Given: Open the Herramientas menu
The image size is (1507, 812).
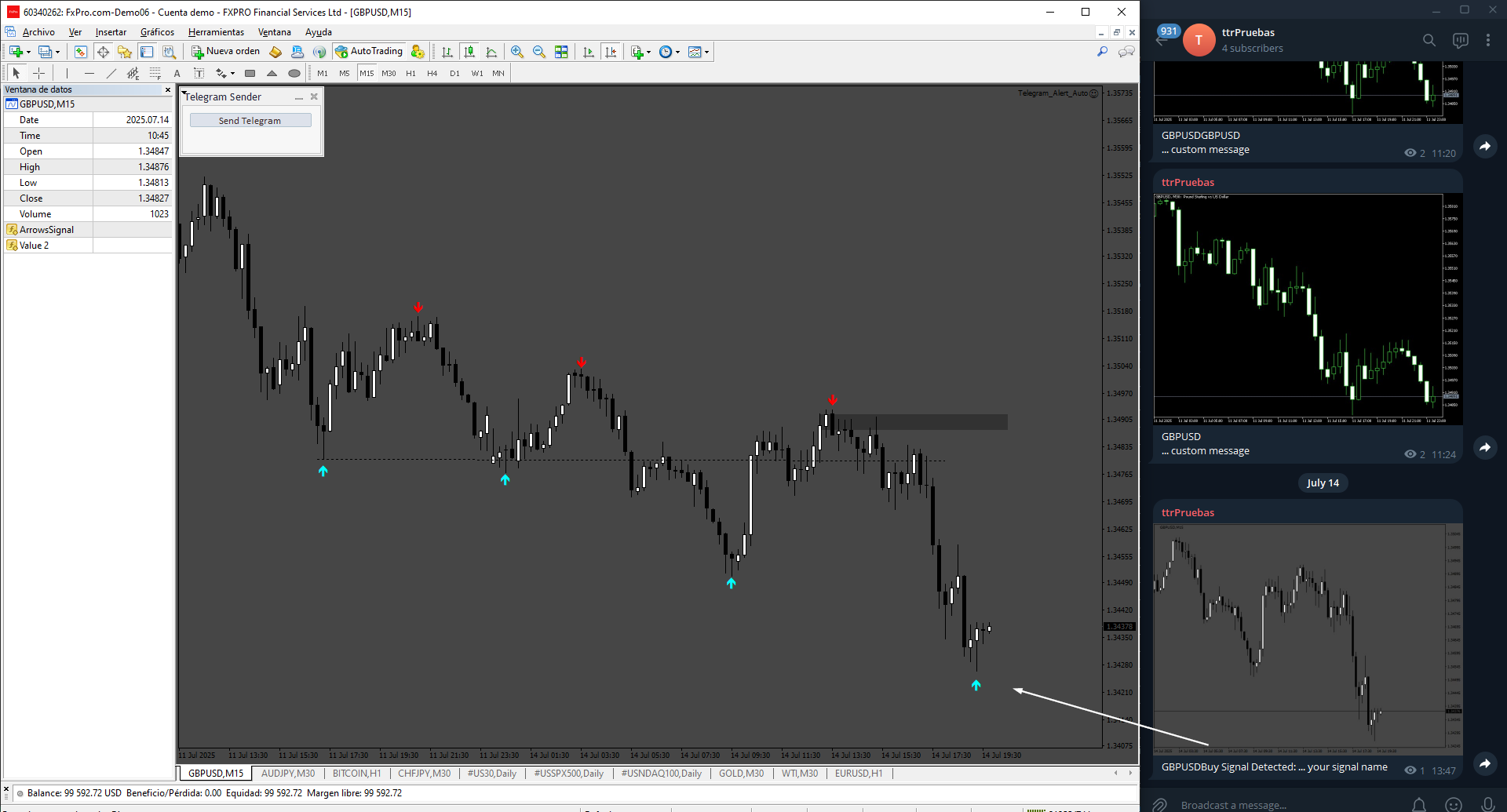Looking at the screenshot, I should coord(216,32).
